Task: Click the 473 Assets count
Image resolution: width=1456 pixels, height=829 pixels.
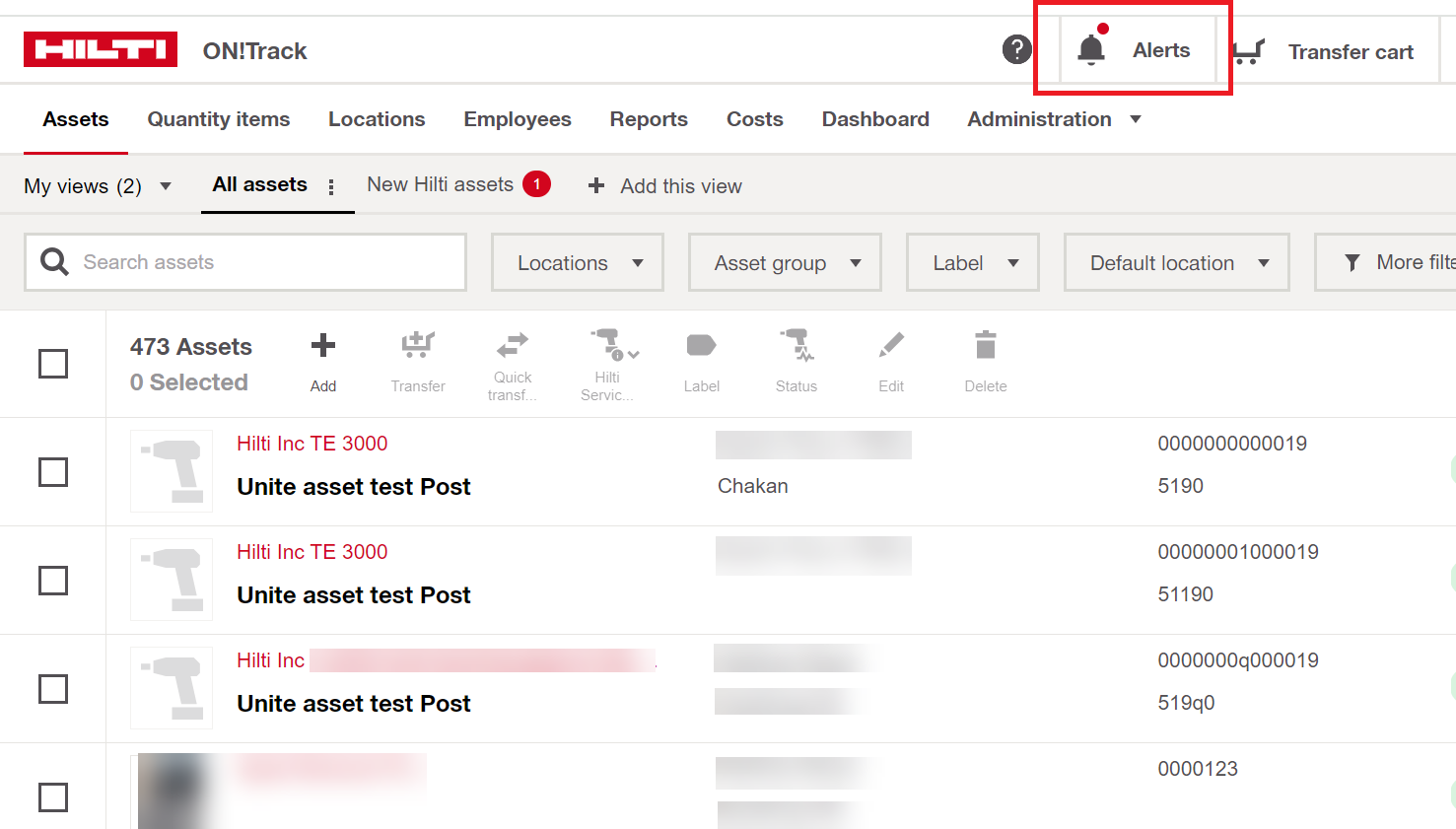Action: pos(191,347)
